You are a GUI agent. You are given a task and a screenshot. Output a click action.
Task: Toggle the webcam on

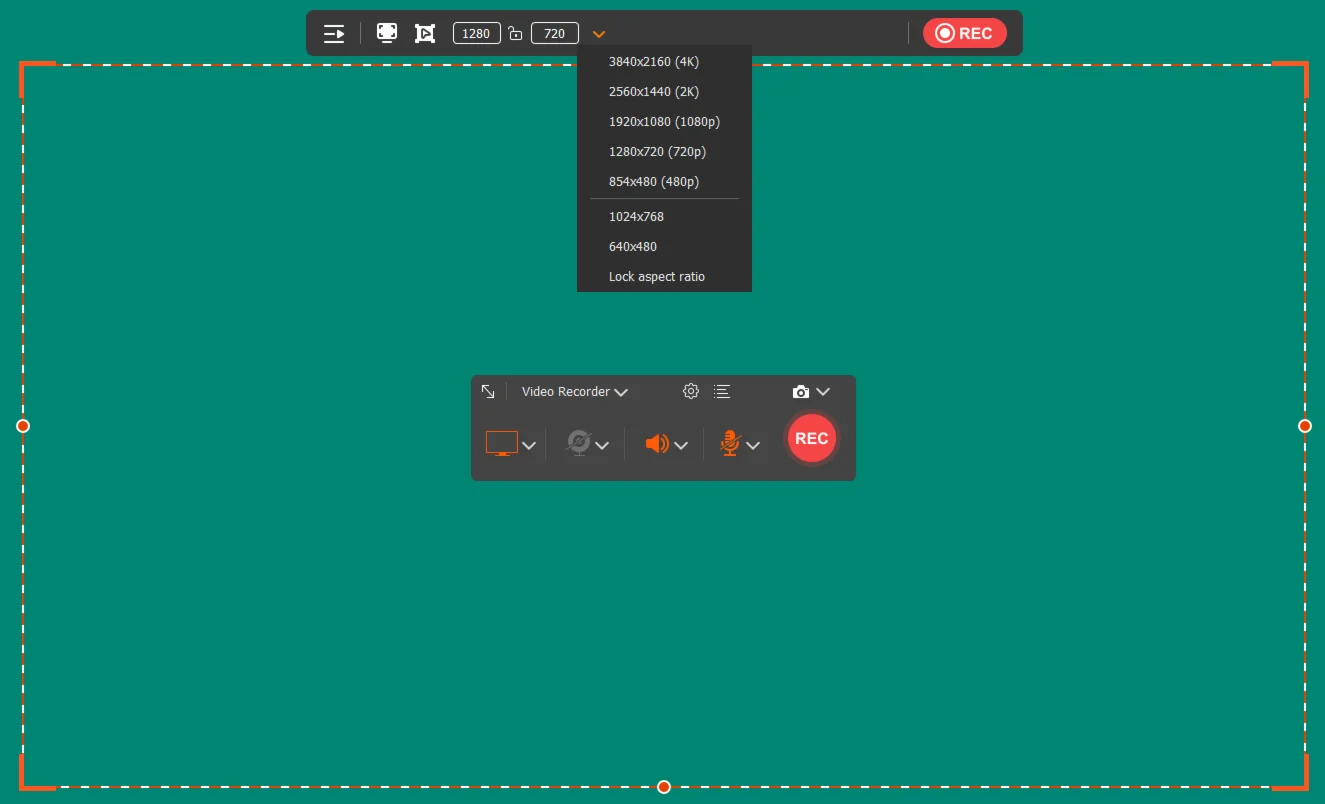tap(578, 443)
